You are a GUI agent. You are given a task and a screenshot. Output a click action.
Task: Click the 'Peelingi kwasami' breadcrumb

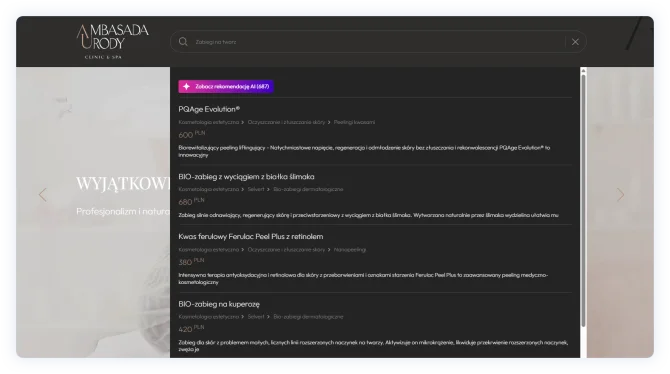pos(354,122)
